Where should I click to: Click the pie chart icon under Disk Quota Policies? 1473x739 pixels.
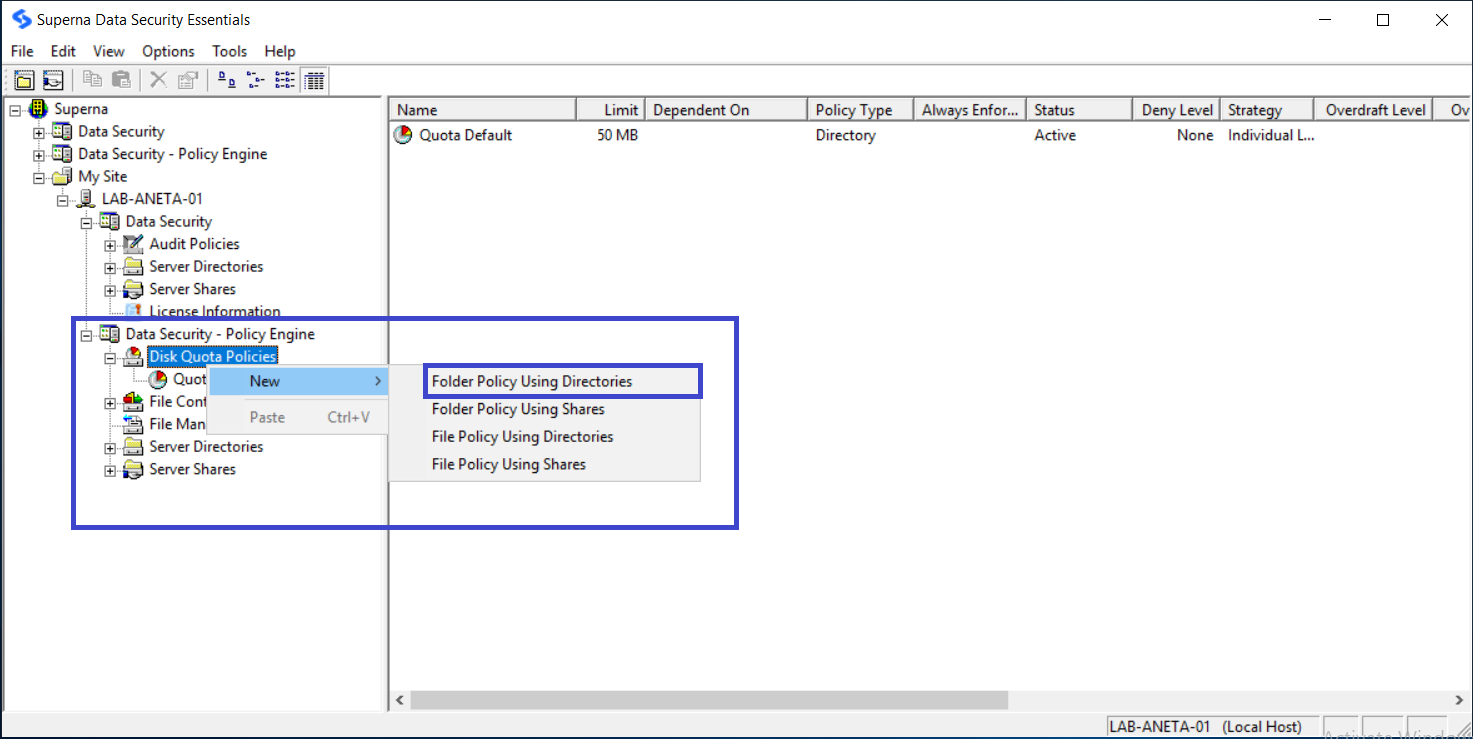coord(158,379)
